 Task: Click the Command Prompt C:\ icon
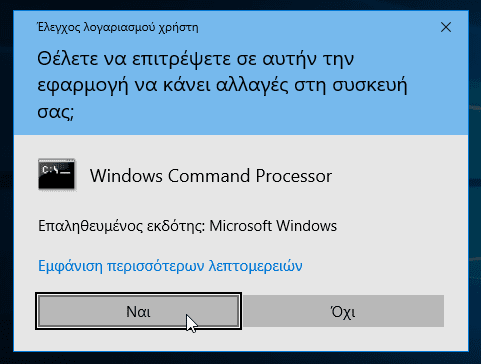[x=56, y=175]
